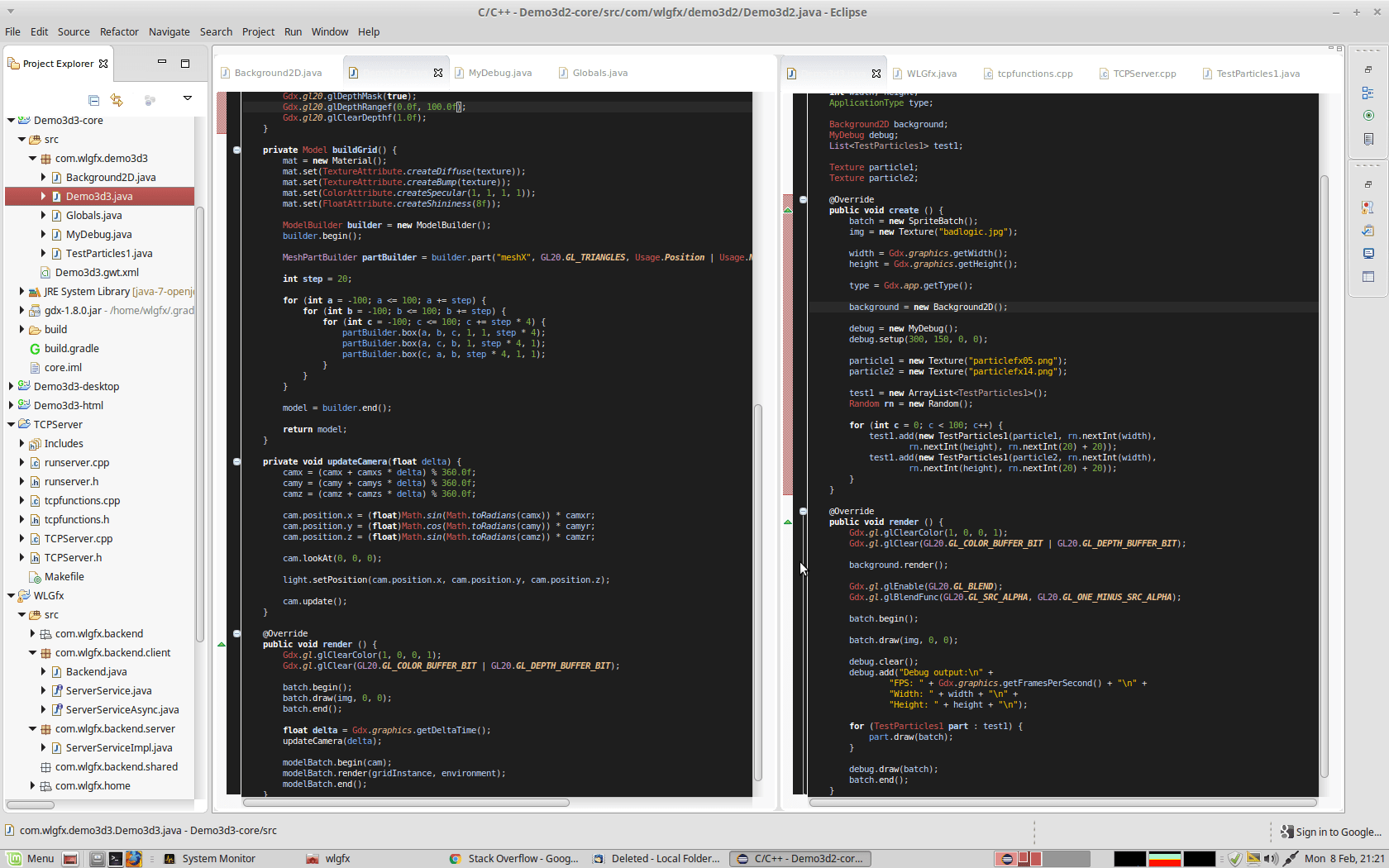Close the Project Explorer tab

103,64
